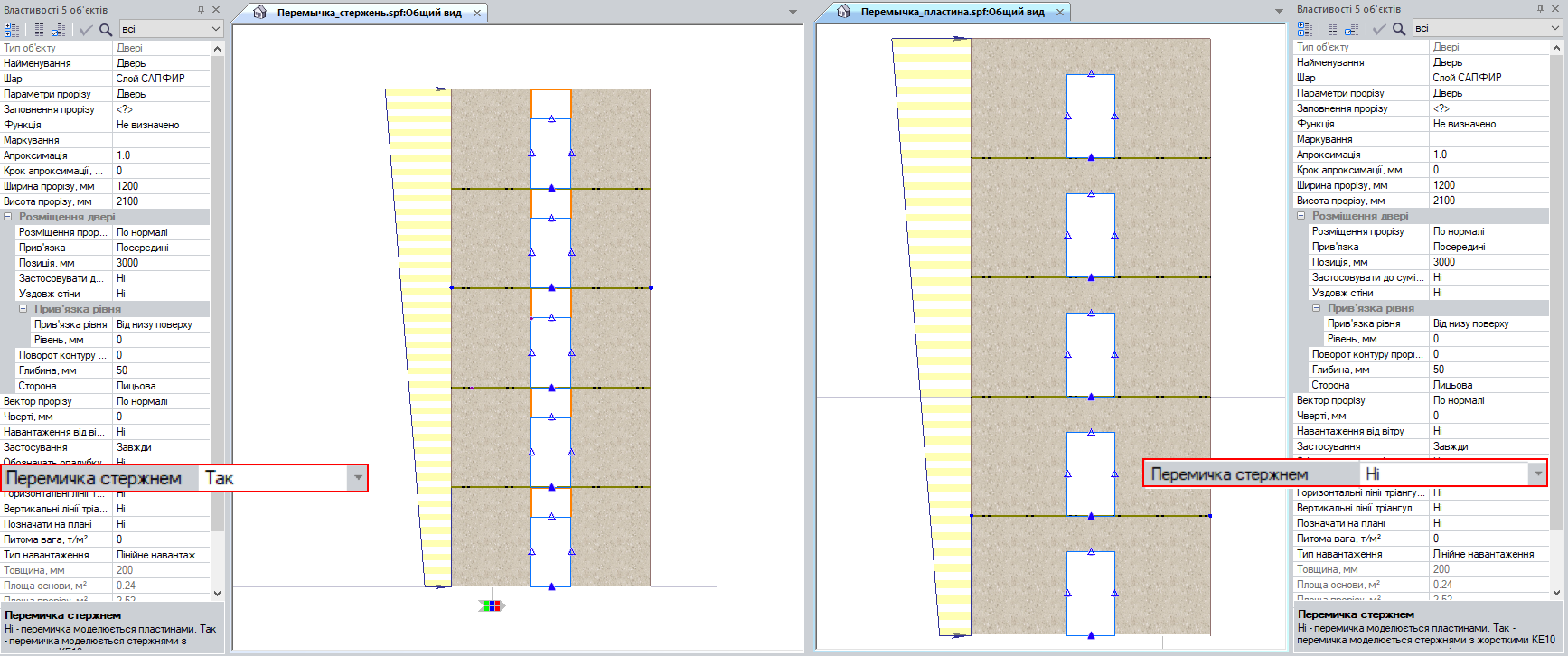Collapse 'Розміщення двері' group in right panel
Viewport: 1568px width, 656px height.
tap(1301, 216)
